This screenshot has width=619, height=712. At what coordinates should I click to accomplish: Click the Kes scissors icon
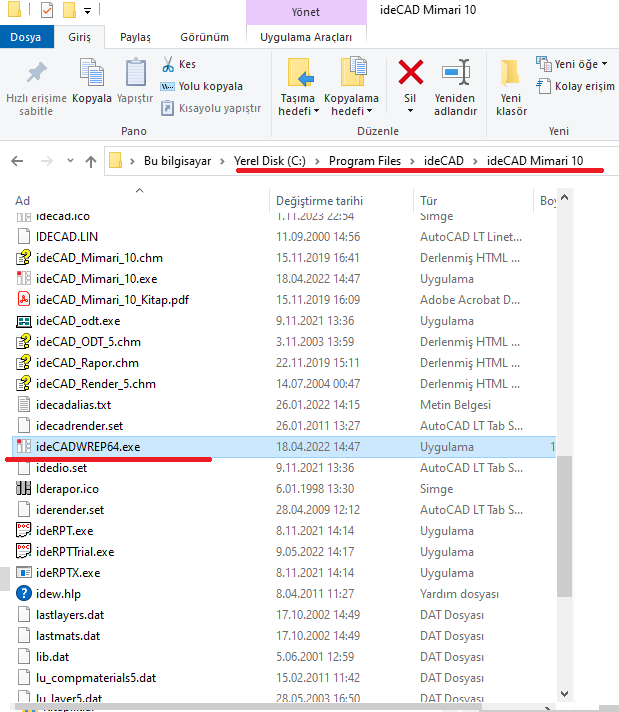tap(168, 64)
